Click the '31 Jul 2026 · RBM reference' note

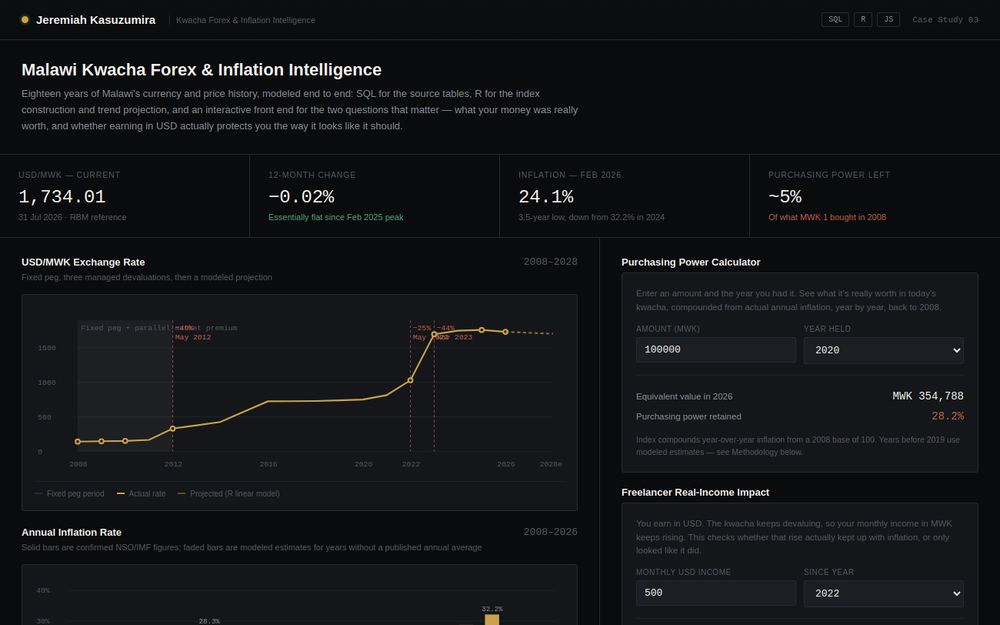pos(72,217)
